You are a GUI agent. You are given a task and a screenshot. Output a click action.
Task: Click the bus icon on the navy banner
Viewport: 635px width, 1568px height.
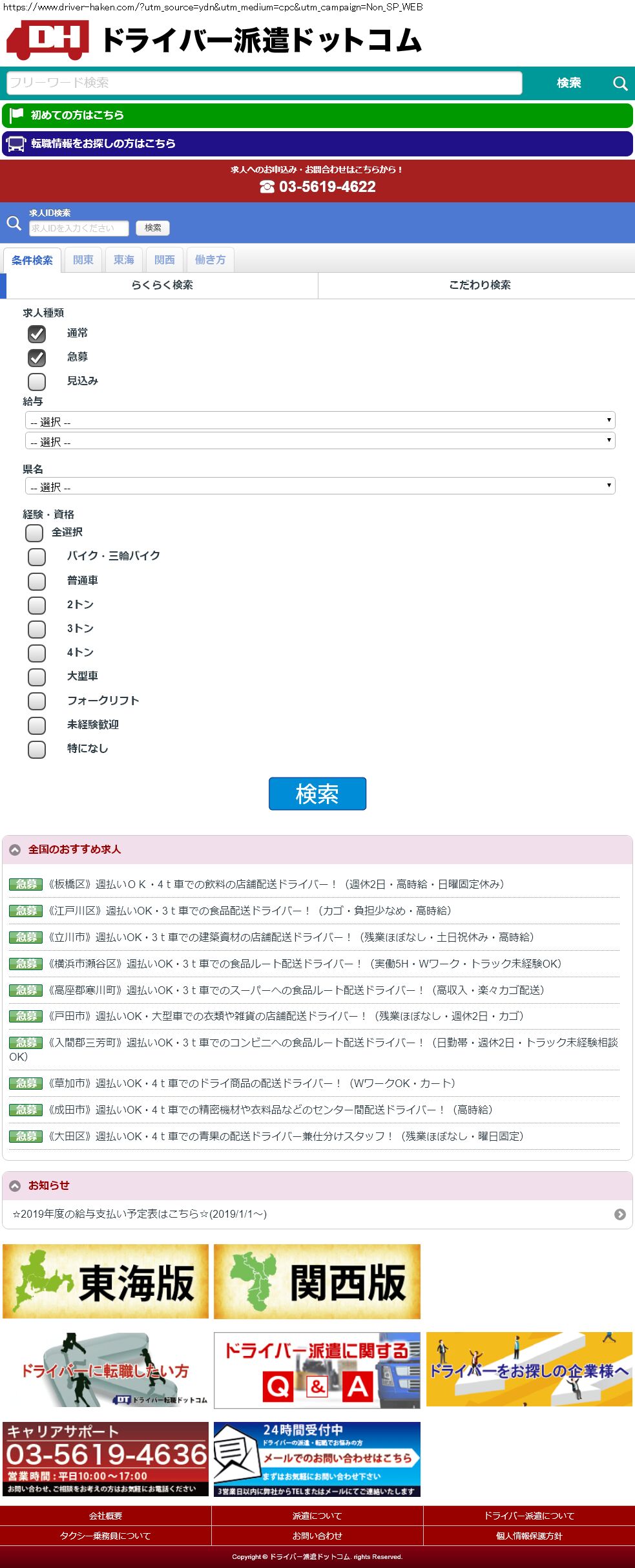(x=16, y=143)
